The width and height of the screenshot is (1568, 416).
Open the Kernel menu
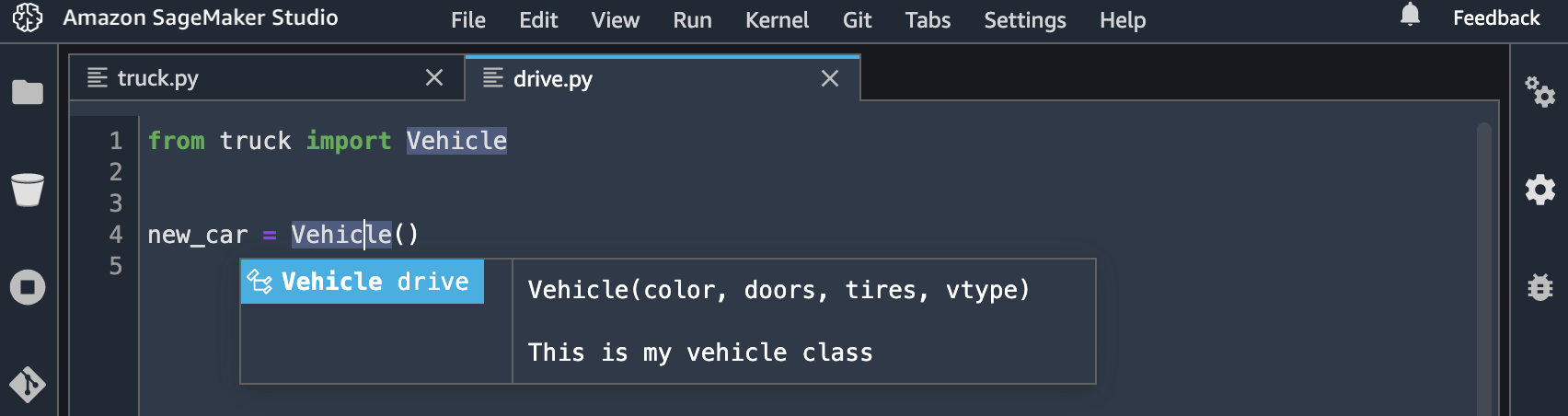click(777, 20)
